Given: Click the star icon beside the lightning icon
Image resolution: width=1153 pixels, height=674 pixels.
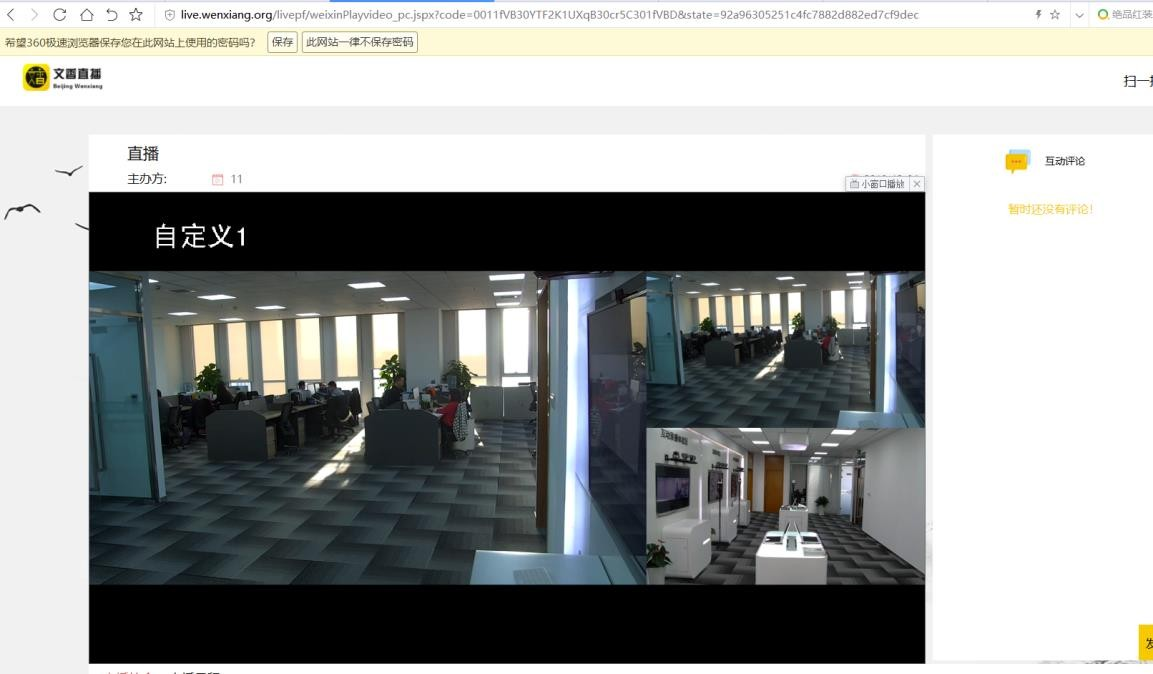Looking at the screenshot, I should coord(1055,15).
